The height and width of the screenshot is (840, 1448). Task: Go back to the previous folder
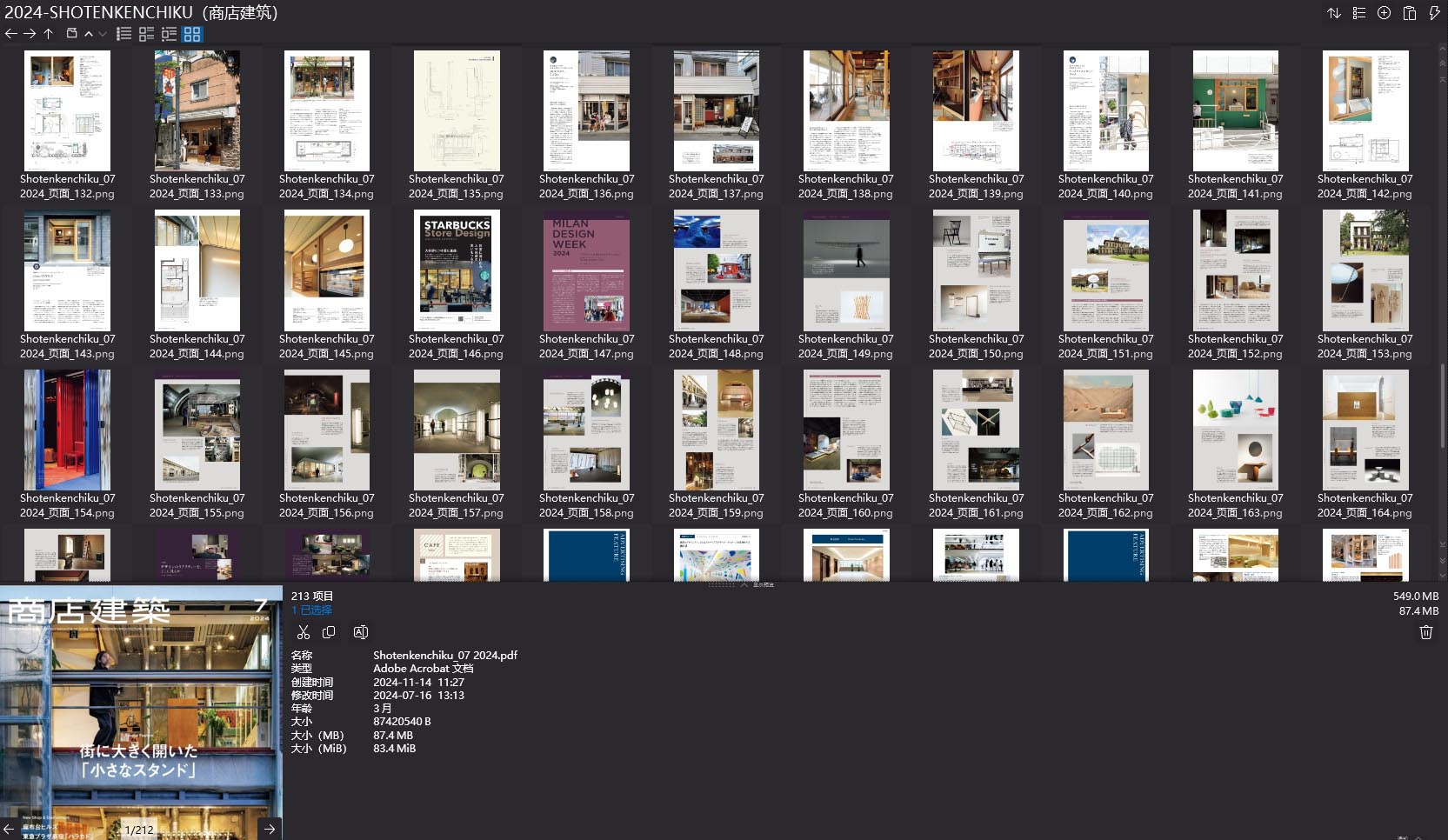pos(10,34)
